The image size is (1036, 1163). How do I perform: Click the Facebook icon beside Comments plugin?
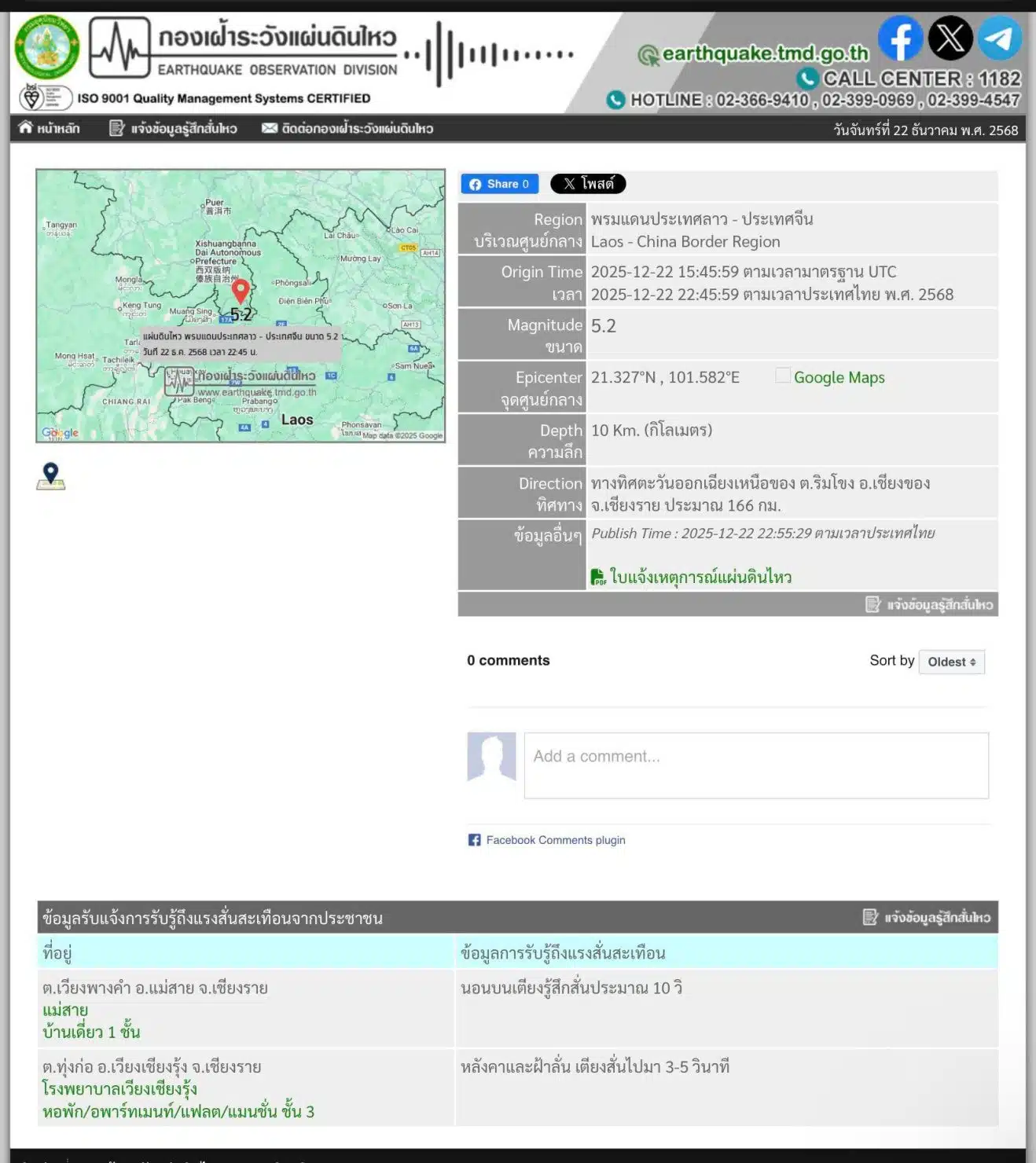[474, 840]
